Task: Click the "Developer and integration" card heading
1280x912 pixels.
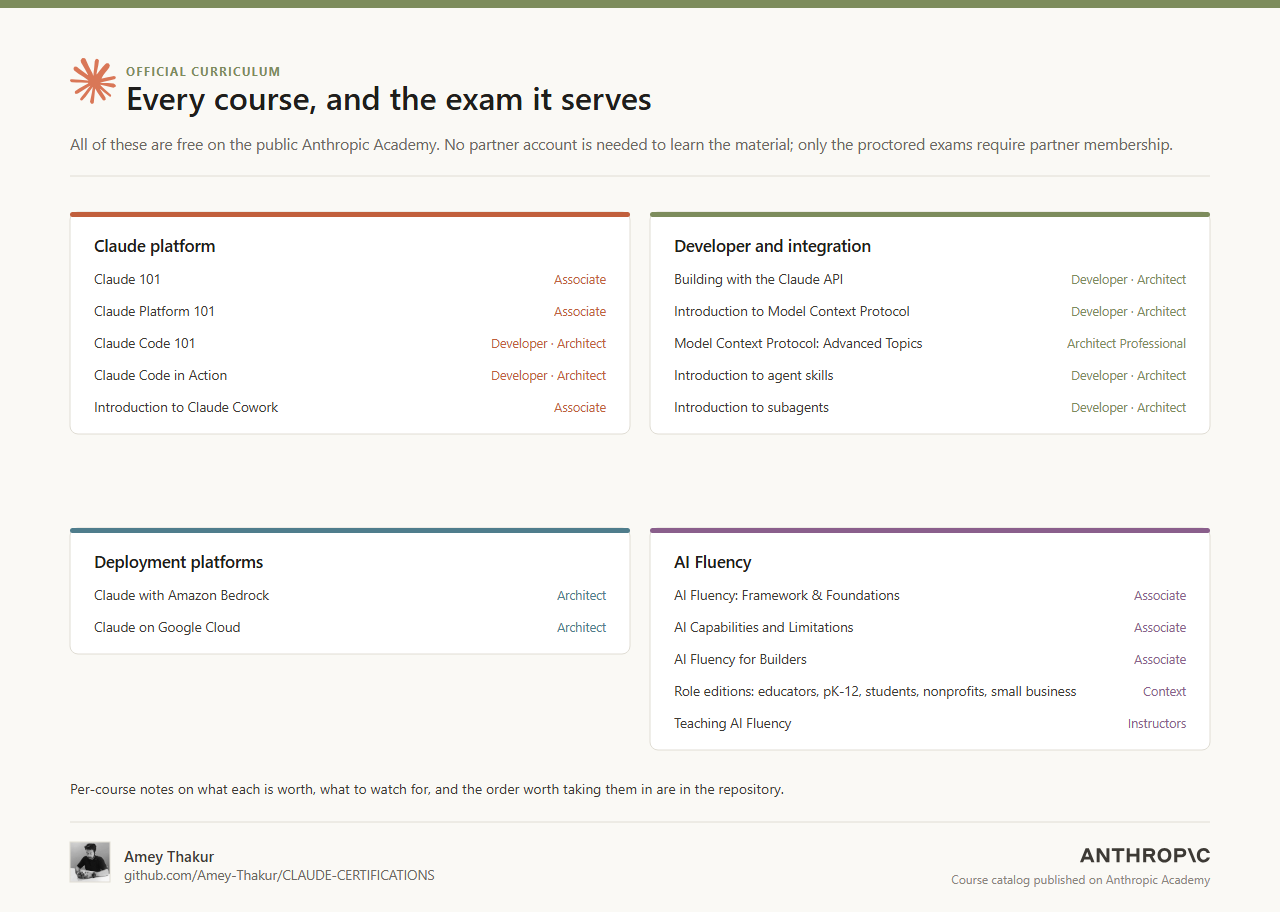Action: 772,246
